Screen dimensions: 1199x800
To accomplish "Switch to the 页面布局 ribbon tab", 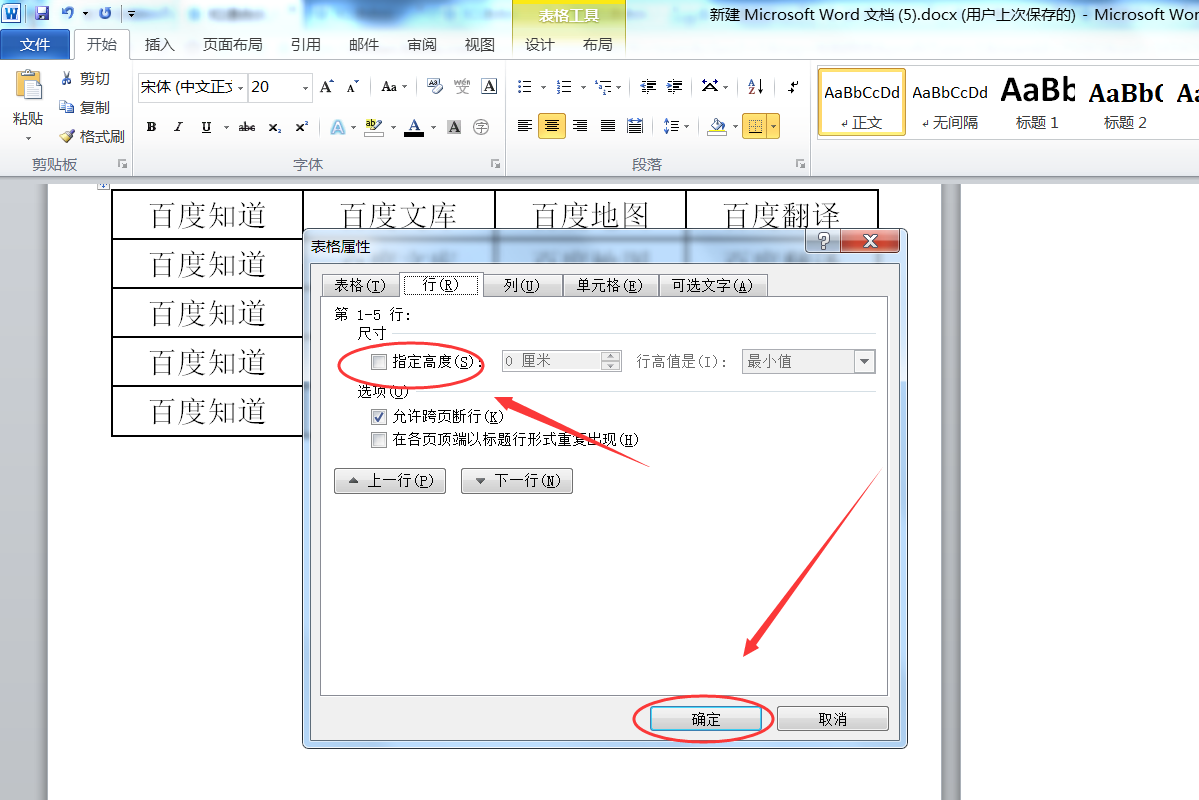I will click(x=232, y=44).
